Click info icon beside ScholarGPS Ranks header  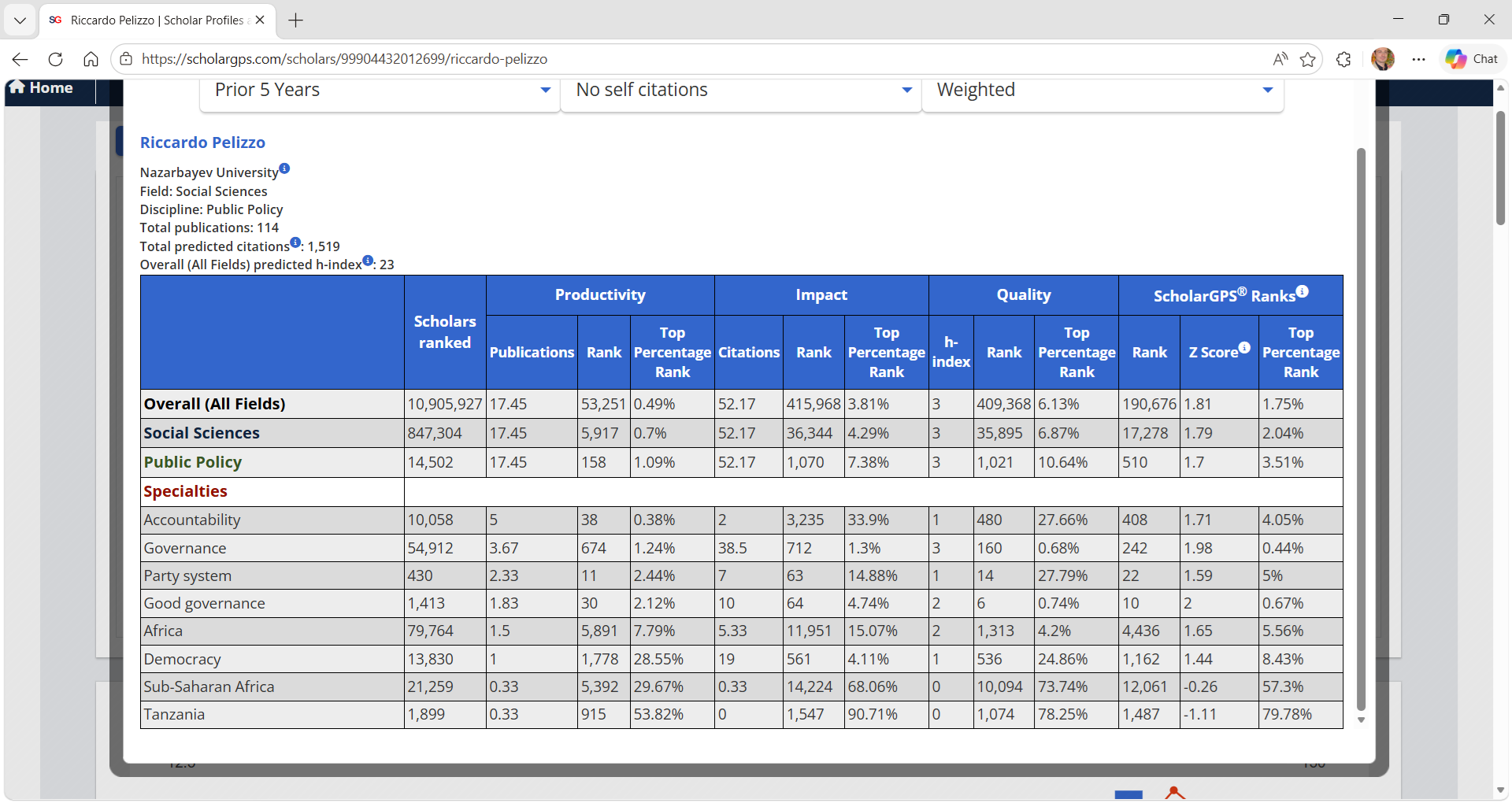[1303, 291]
